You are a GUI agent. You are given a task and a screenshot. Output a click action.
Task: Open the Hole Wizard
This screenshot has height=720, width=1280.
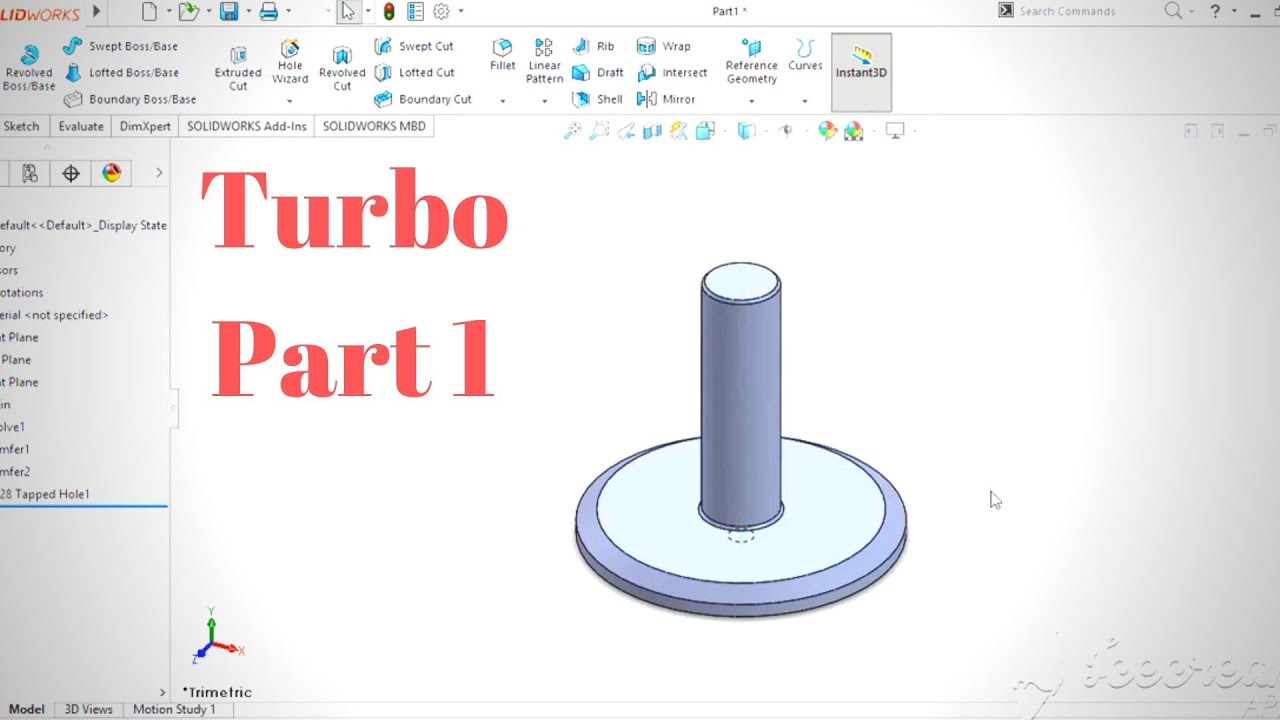290,62
